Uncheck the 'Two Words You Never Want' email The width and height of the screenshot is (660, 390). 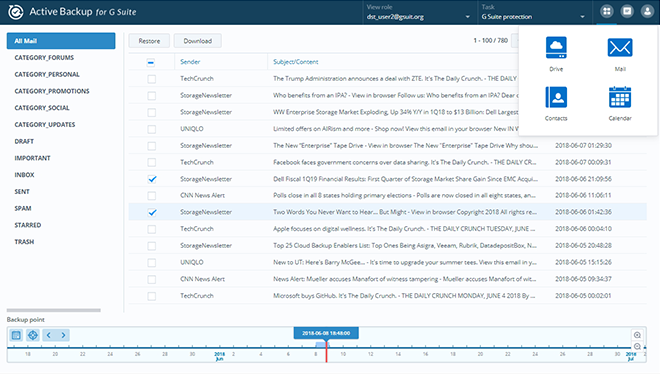pyautogui.click(x=152, y=212)
